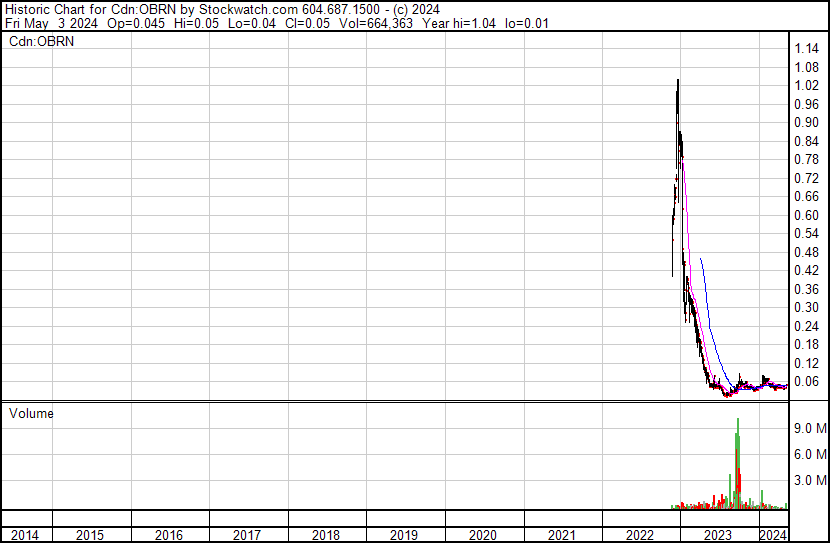The width and height of the screenshot is (830, 543).
Task: Click the Stockwatch.com text in the header
Action: [x=249, y=10]
